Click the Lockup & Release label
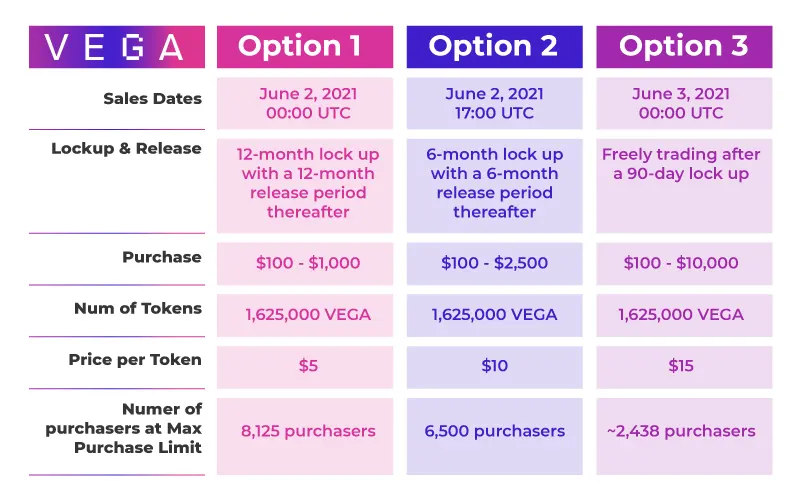800x500 pixels. [x=126, y=148]
